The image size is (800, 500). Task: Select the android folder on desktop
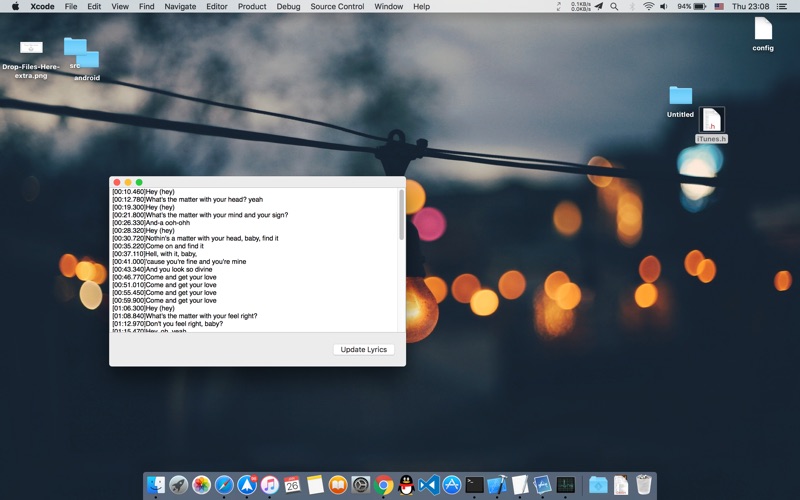(x=87, y=66)
